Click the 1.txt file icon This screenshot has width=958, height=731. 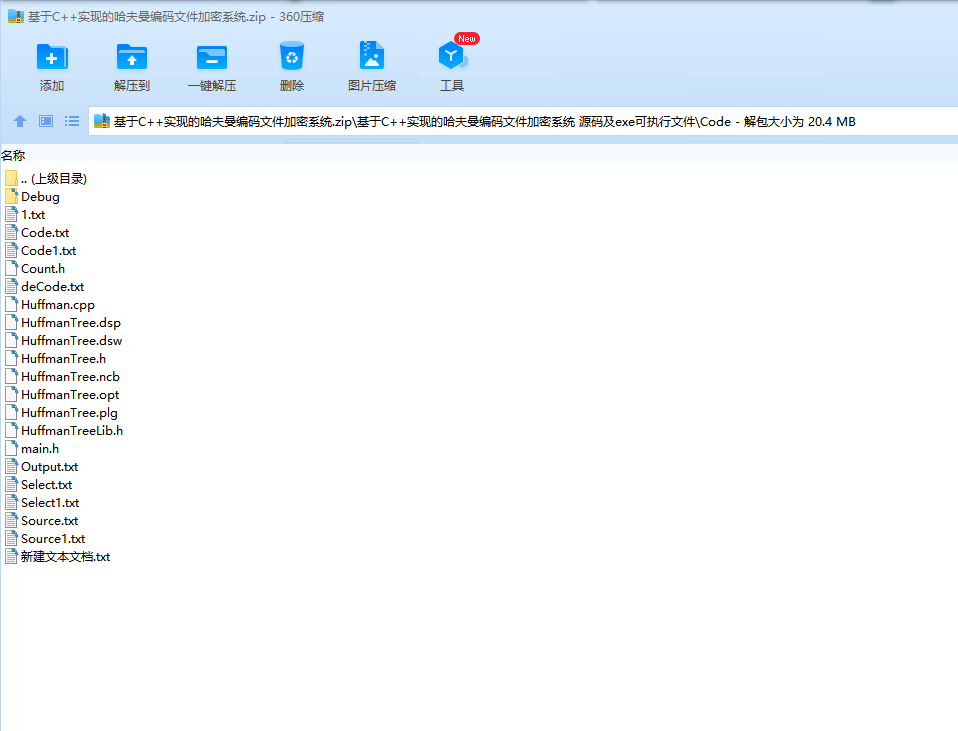(11, 215)
